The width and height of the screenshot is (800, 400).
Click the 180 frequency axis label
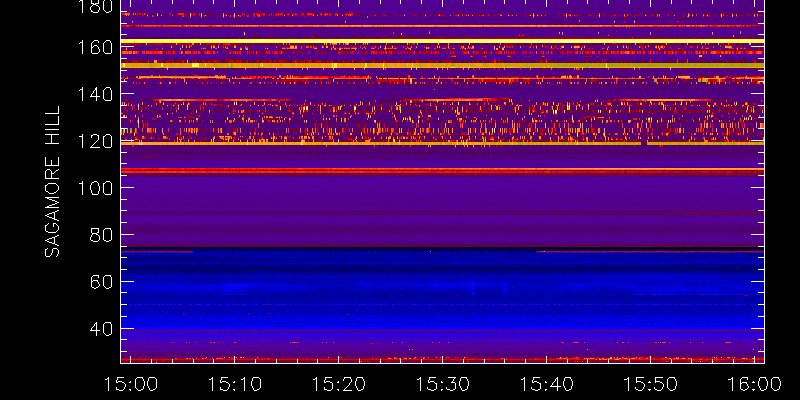coord(95,7)
